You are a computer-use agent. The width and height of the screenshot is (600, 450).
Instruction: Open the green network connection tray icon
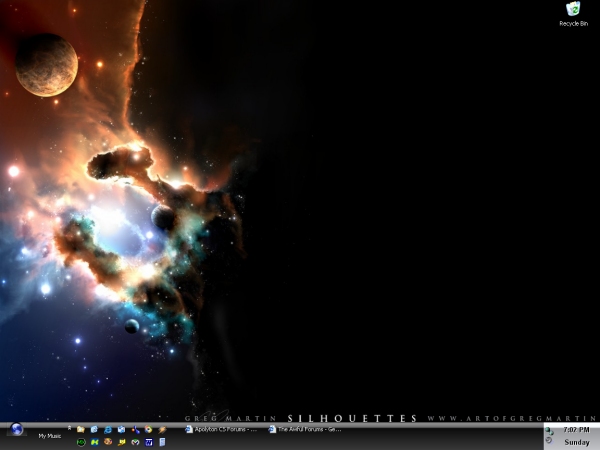pyautogui.click(x=549, y=431)
